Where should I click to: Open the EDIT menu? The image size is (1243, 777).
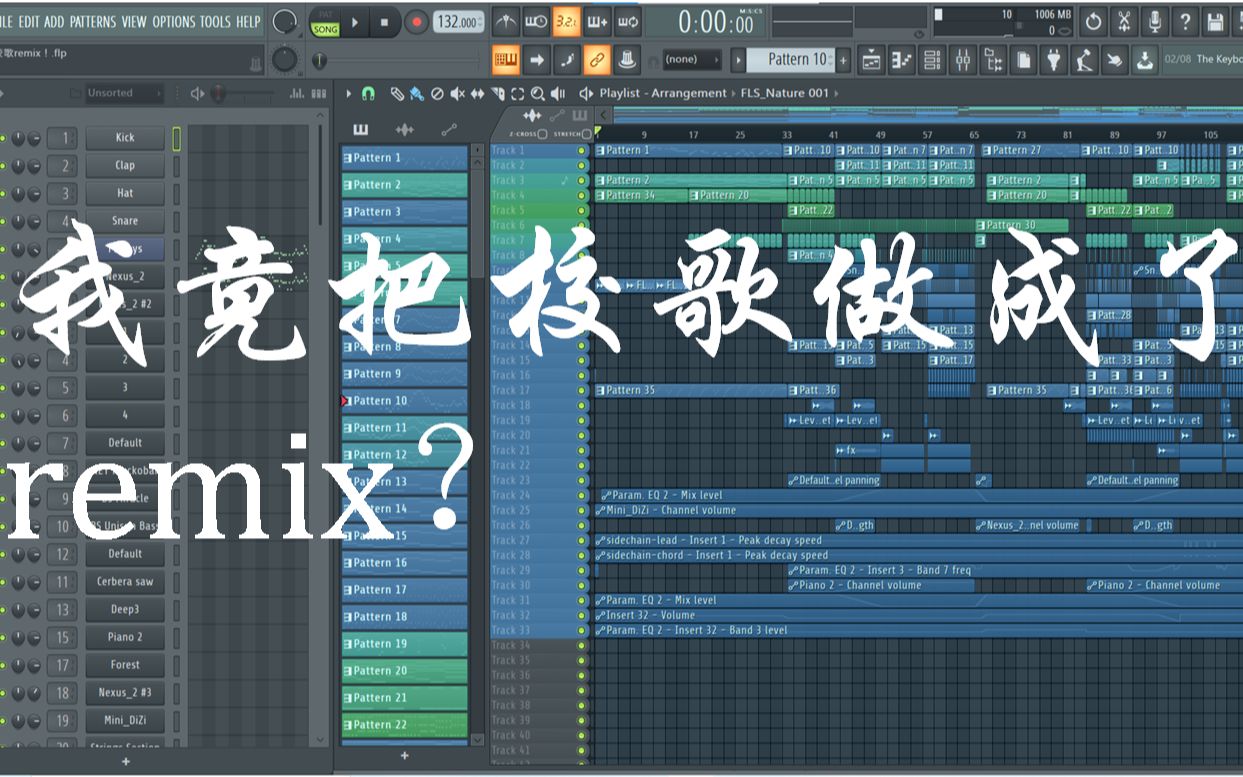click(29, 21)
